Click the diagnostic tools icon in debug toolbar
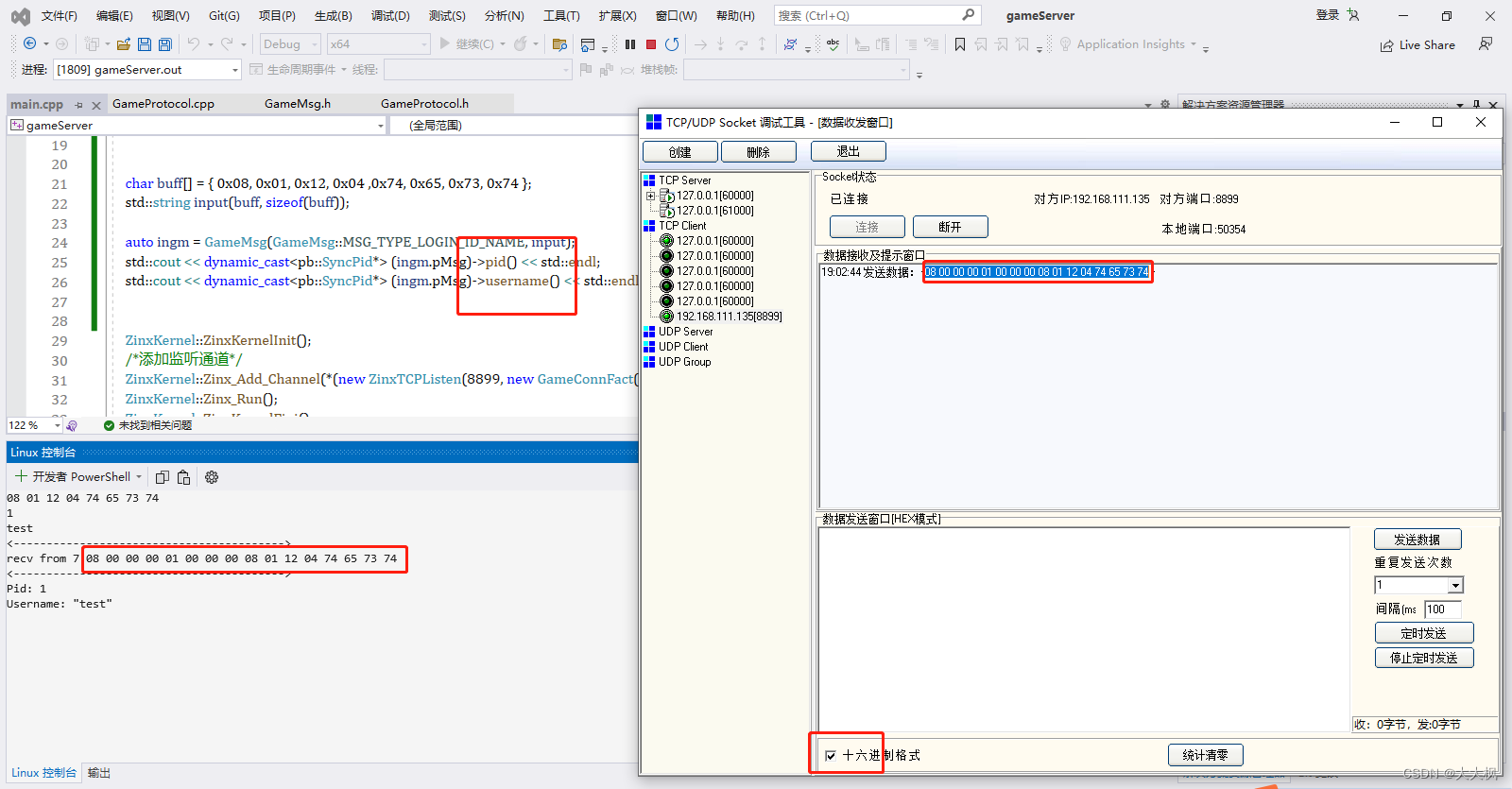This screenshot has width=1512, height=789. pos(790,43)
